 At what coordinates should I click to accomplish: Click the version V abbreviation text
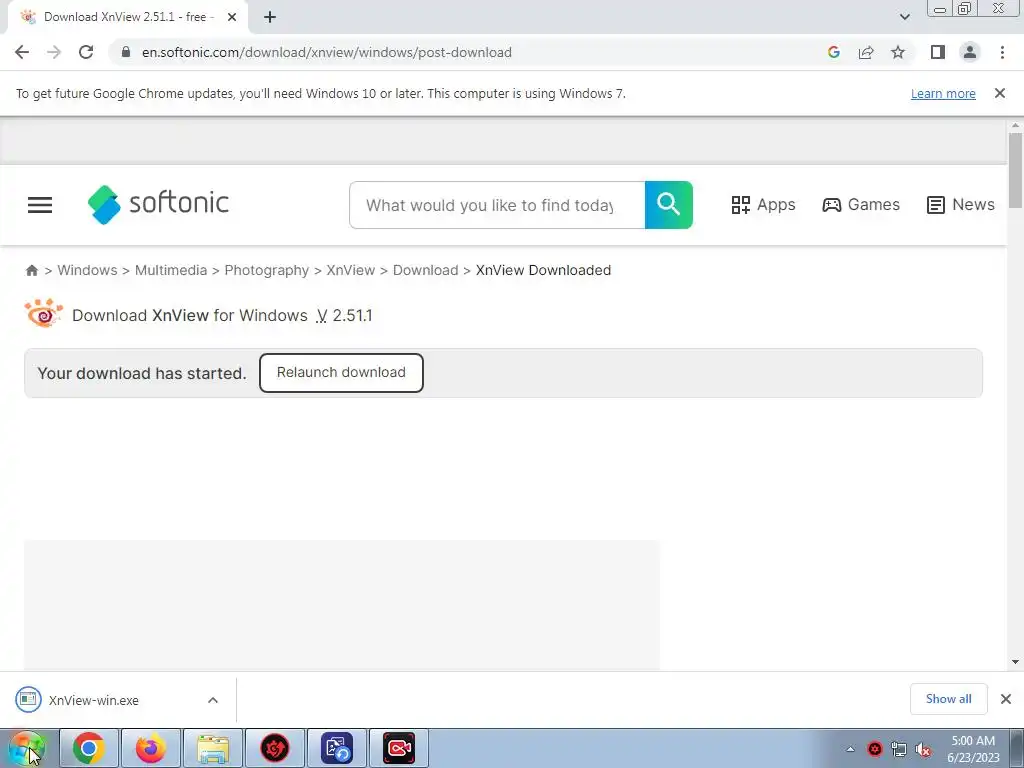tap(321, 315)
